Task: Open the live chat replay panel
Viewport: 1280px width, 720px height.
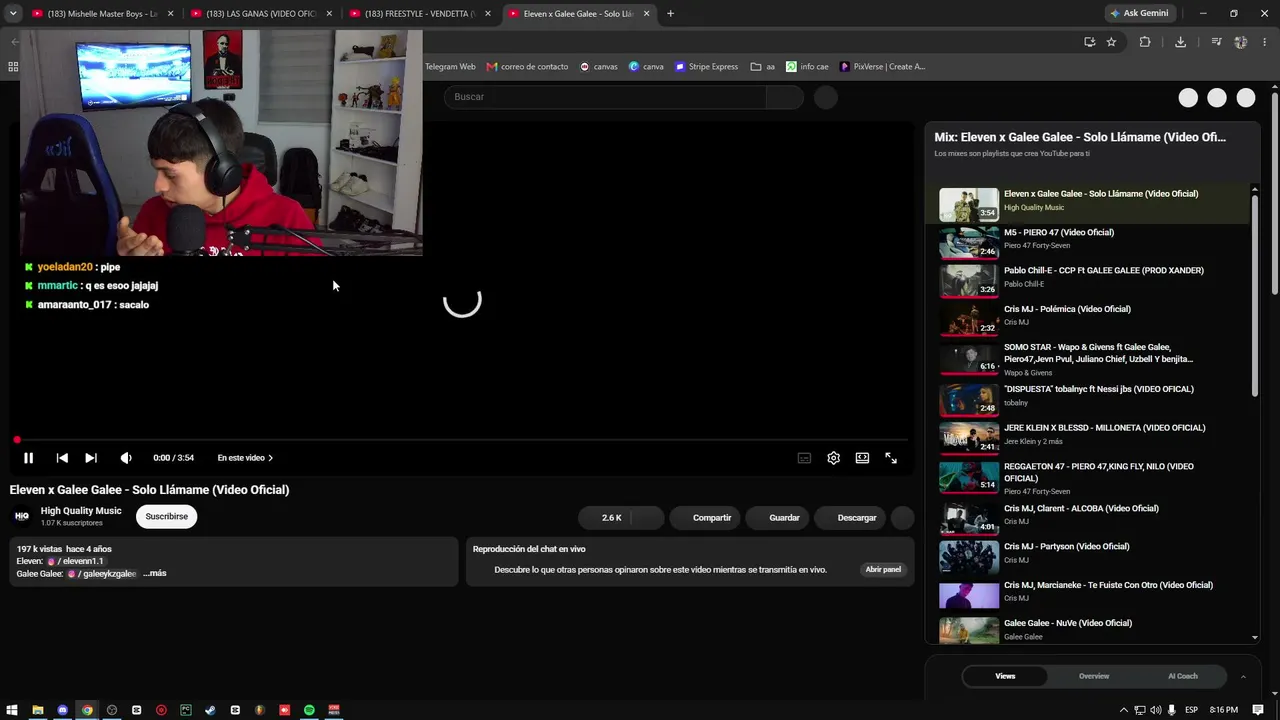Action: coord(883,570)
